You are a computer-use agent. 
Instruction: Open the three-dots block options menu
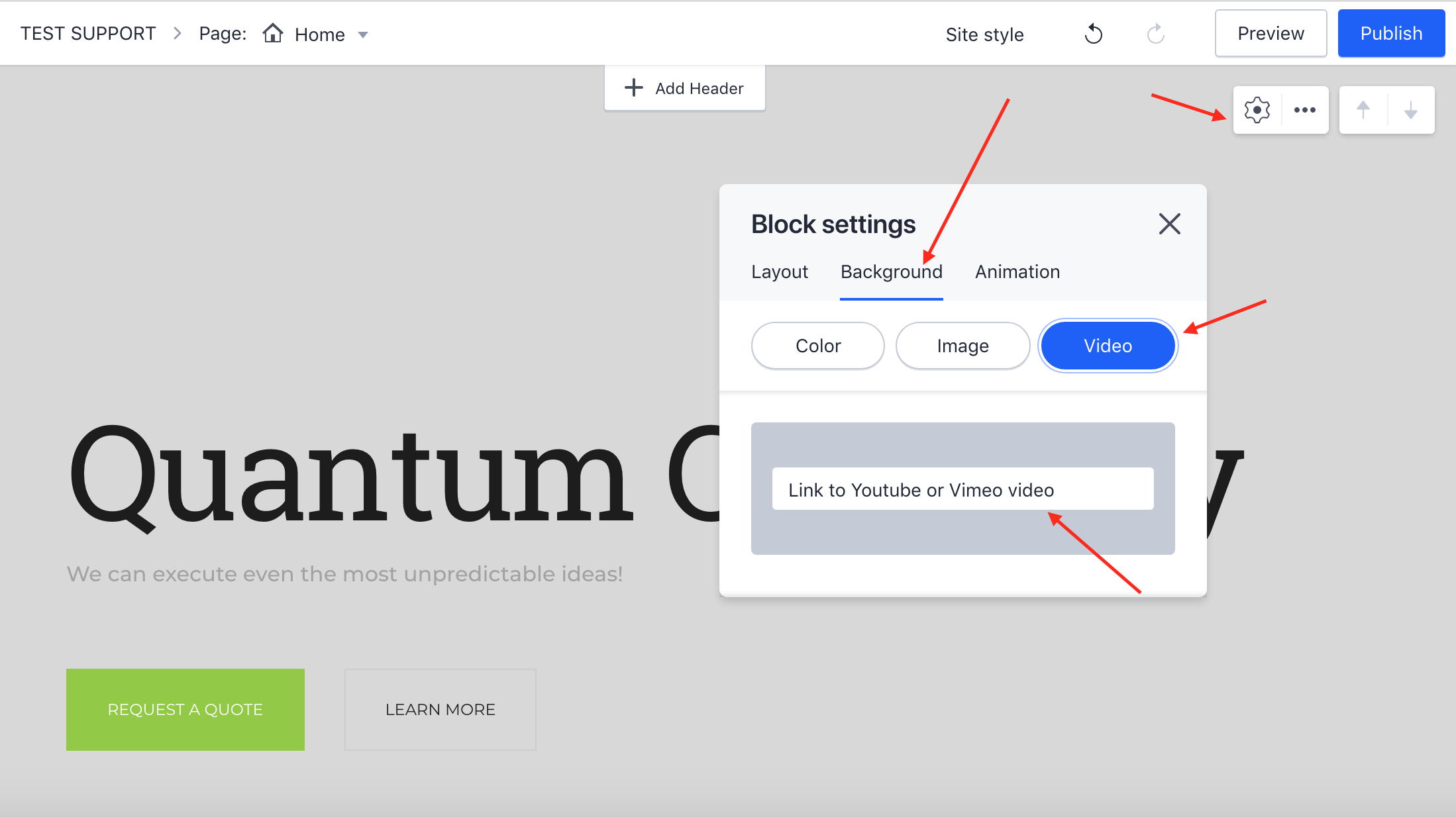click(1304, 110)
